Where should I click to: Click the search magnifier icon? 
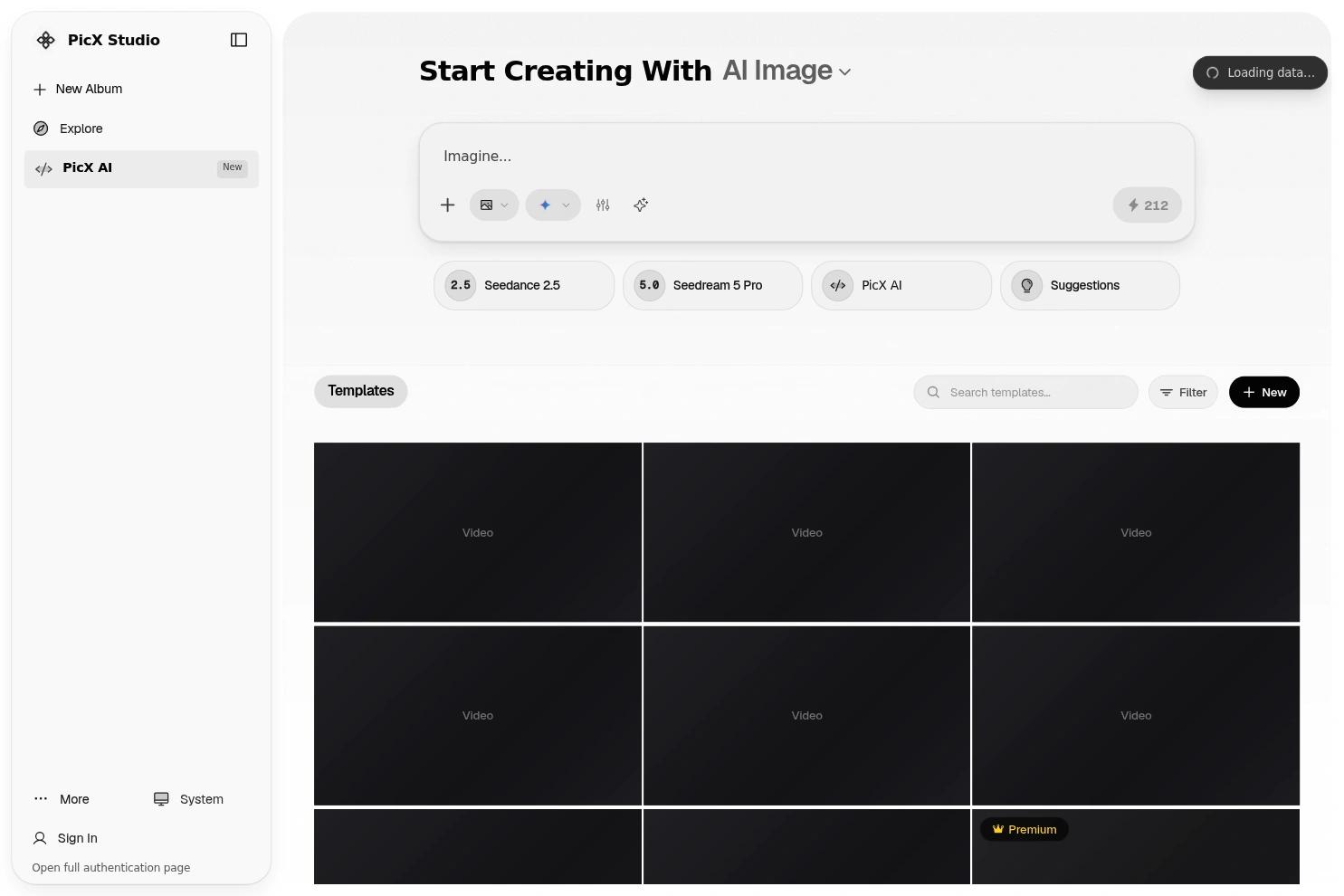pos(933,392)
